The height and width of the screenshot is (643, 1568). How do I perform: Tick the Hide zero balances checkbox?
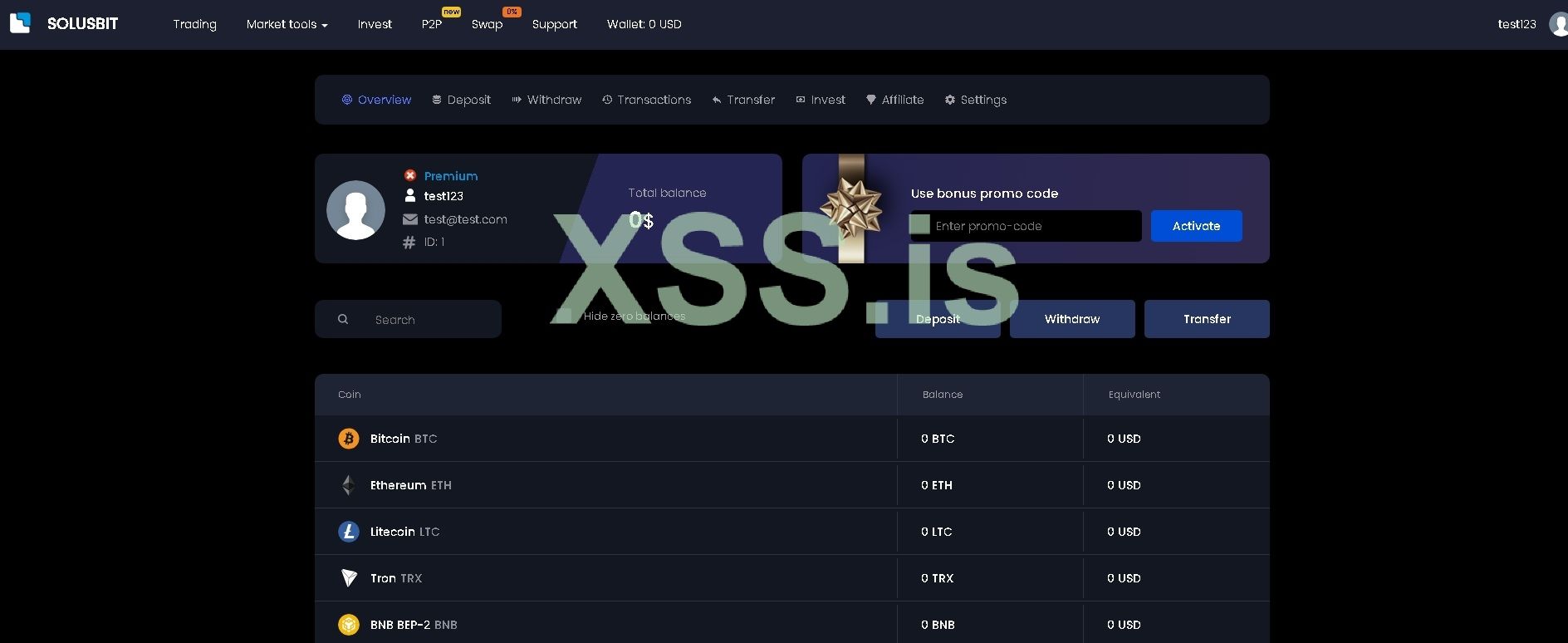click(x=564, y=316)
